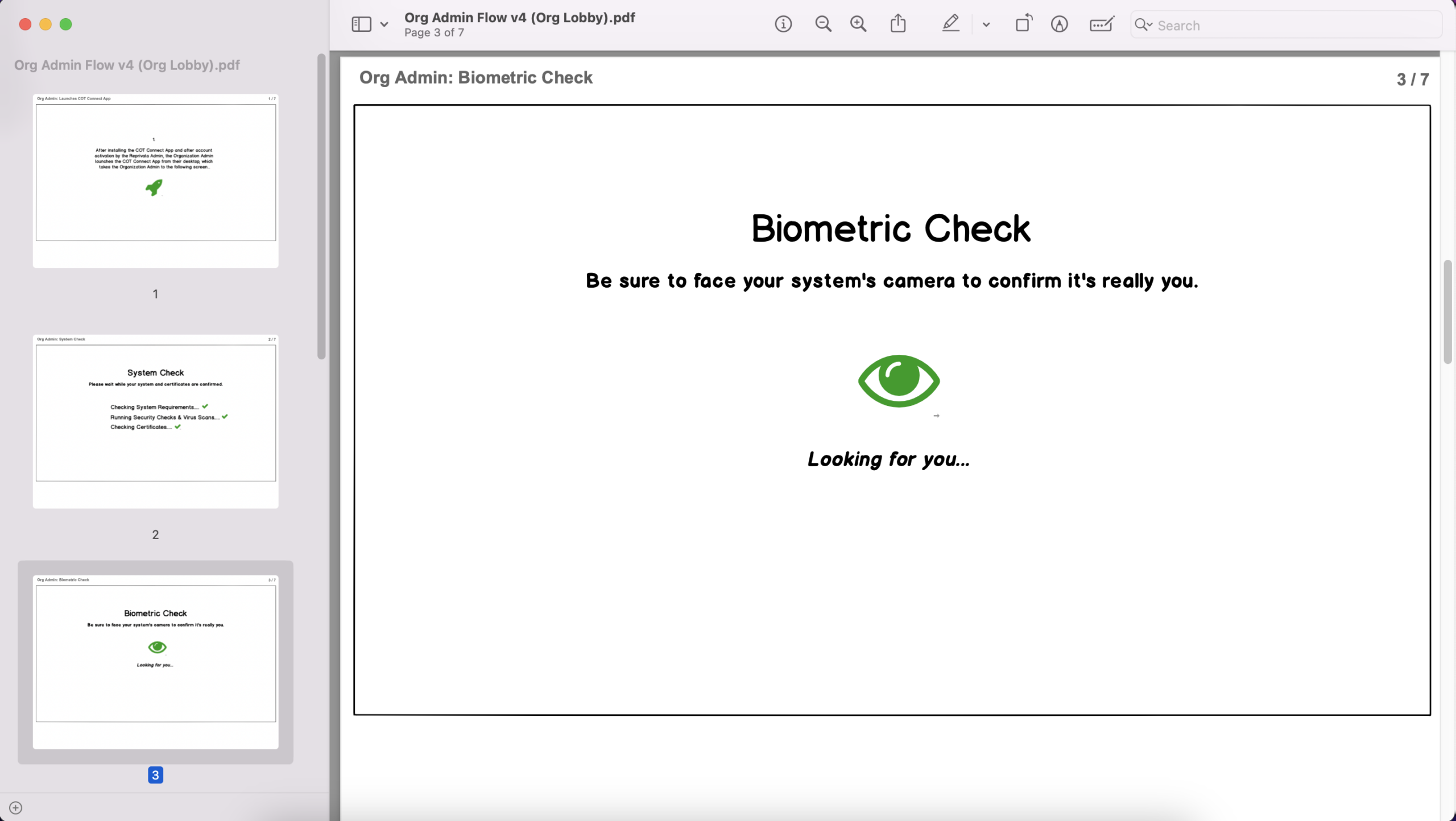Open the highlight color dropdown arrow
The height and width of the screenshot is (821, 1456).
click(986, 24)
